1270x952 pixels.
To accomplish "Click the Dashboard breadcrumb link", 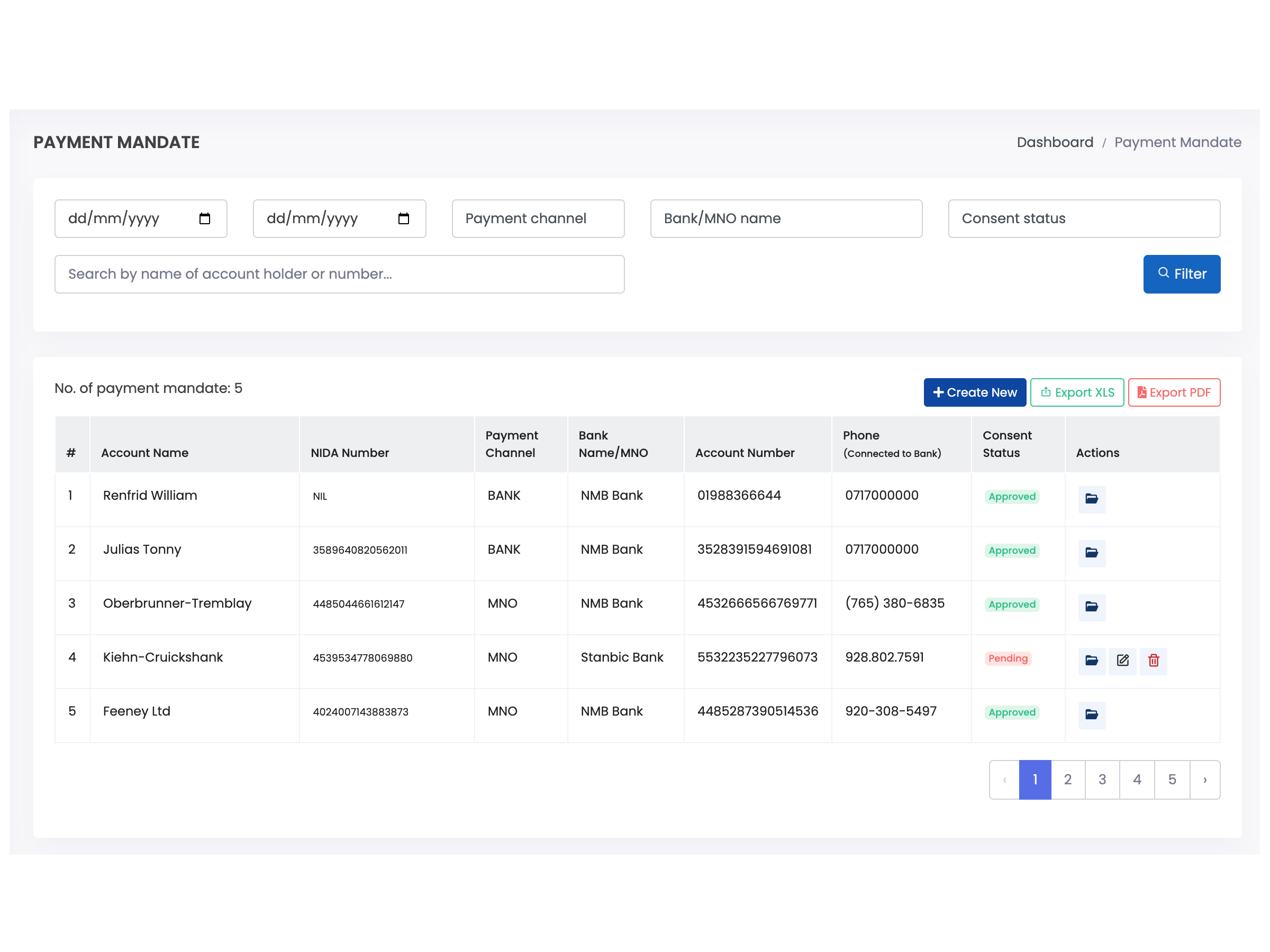I will click(1055, 142).
